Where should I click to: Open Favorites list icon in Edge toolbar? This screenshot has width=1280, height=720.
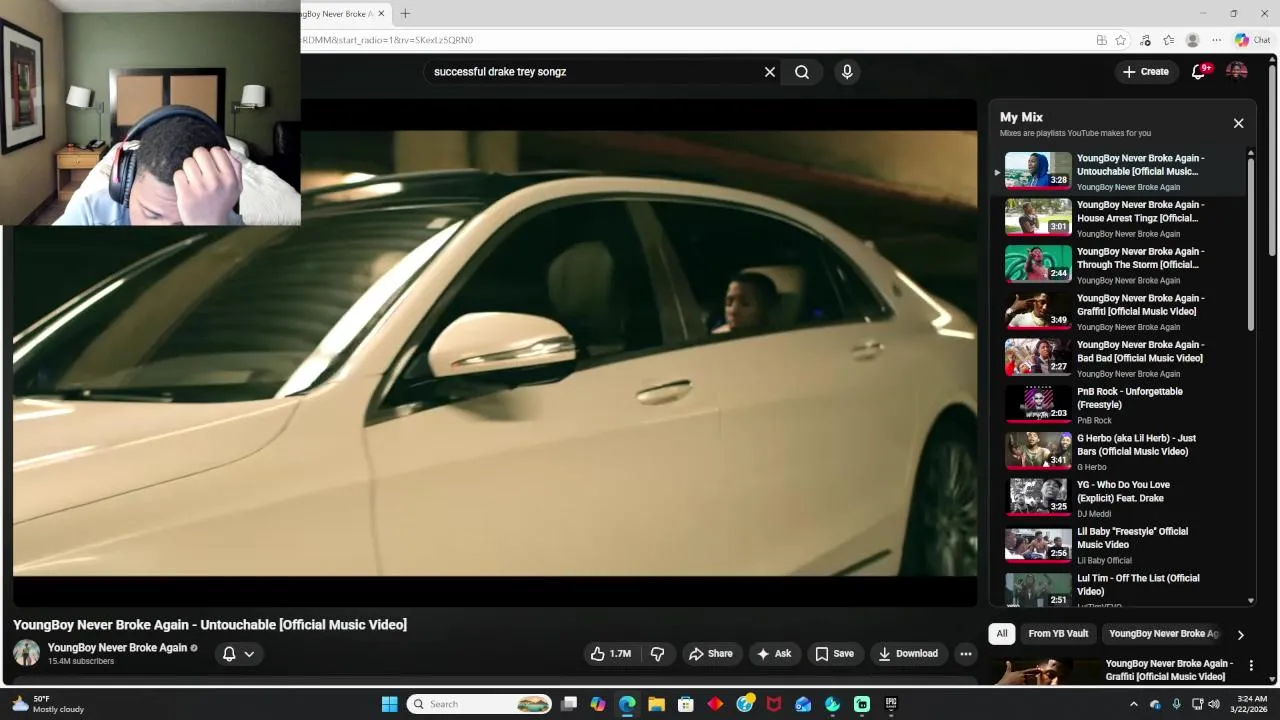coord(1168,40)
